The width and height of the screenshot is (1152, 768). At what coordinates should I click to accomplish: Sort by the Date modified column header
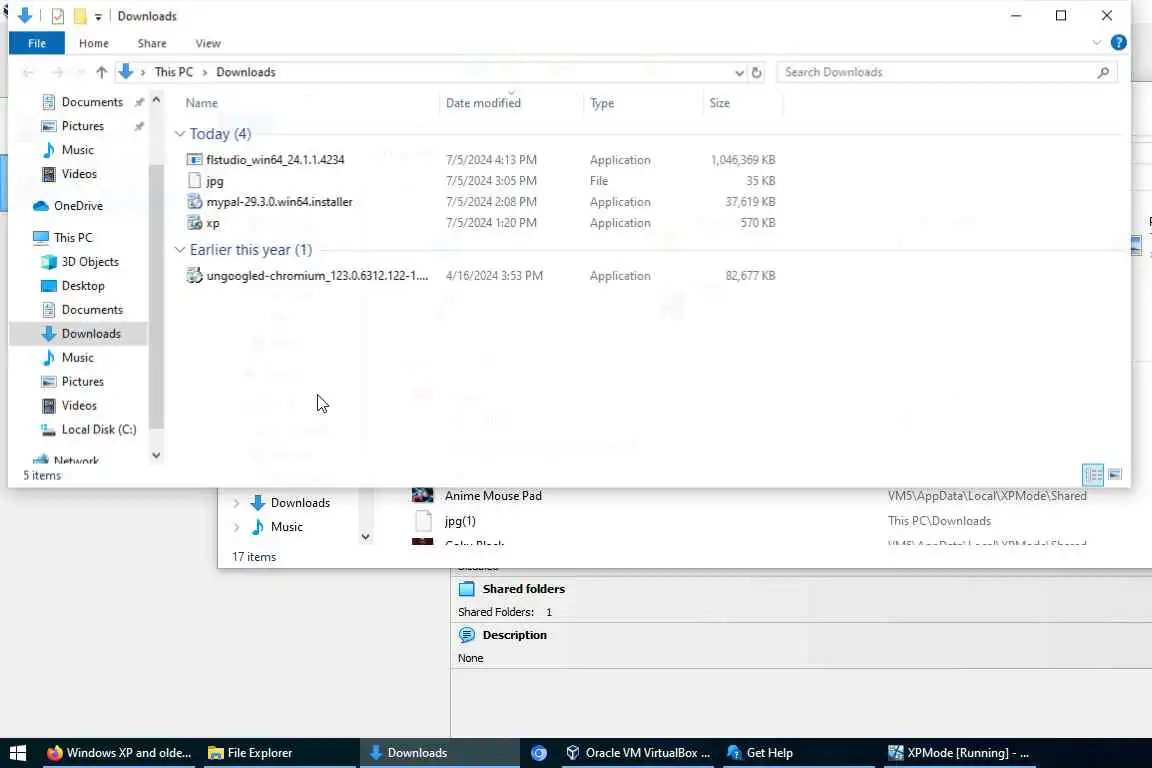(483, 103)
